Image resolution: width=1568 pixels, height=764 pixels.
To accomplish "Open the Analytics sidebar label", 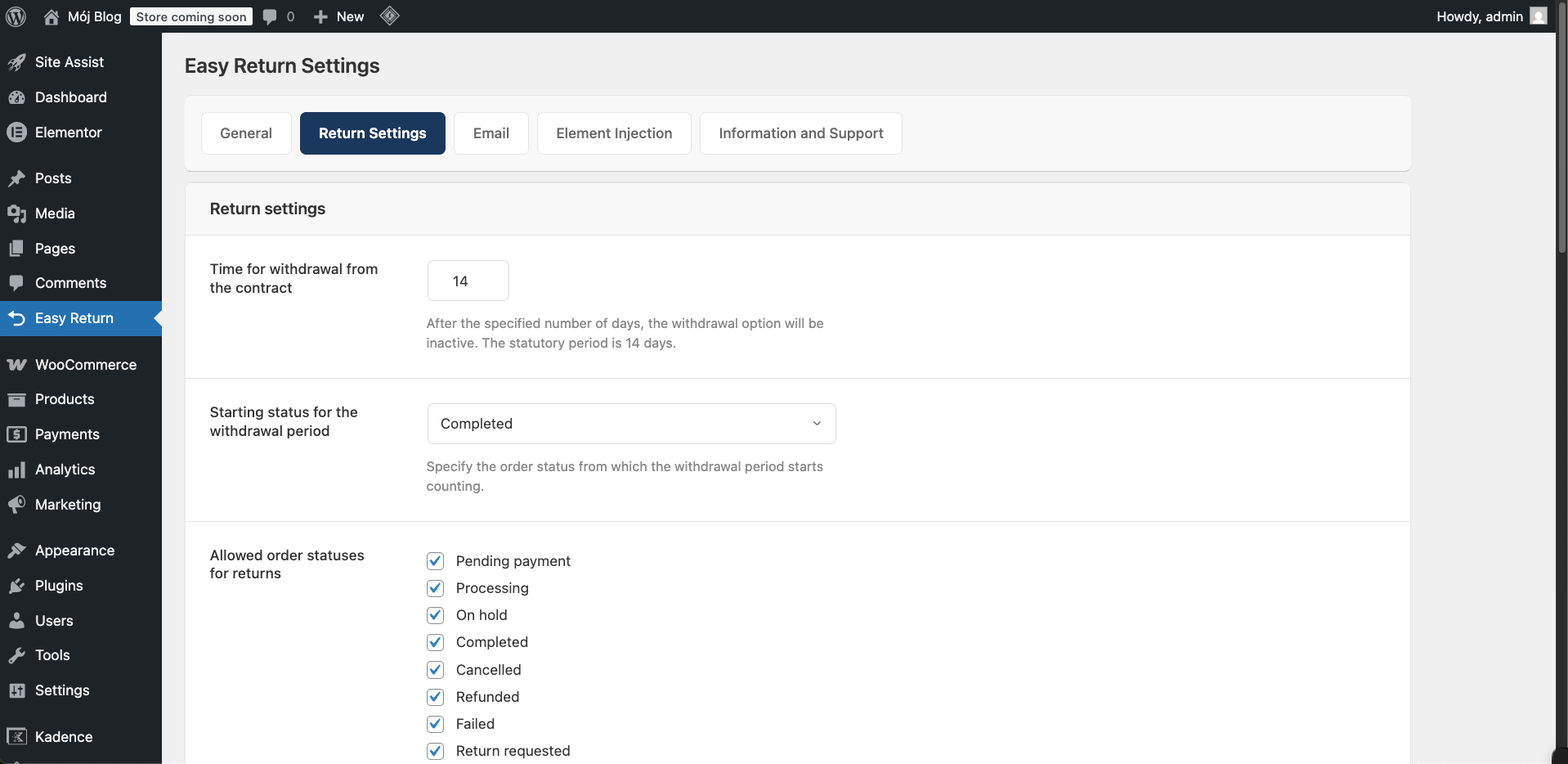I will [x=65, y=470].
